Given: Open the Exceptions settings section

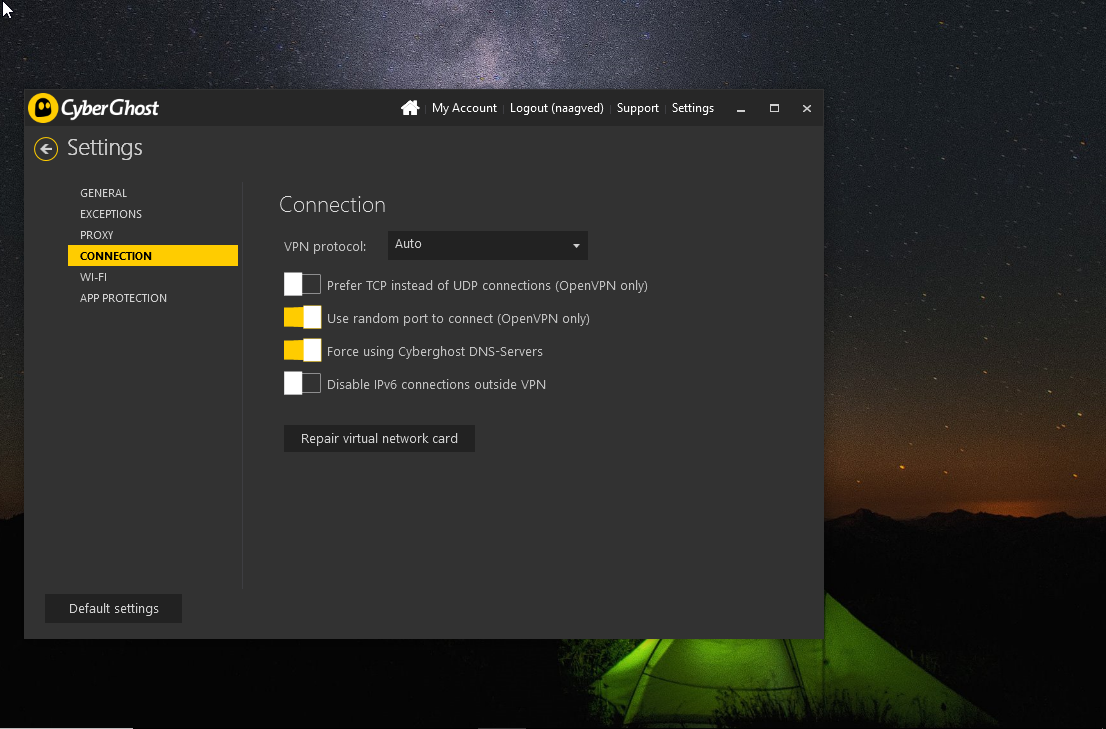Looking at the screenshot, I should coord(111,214).
